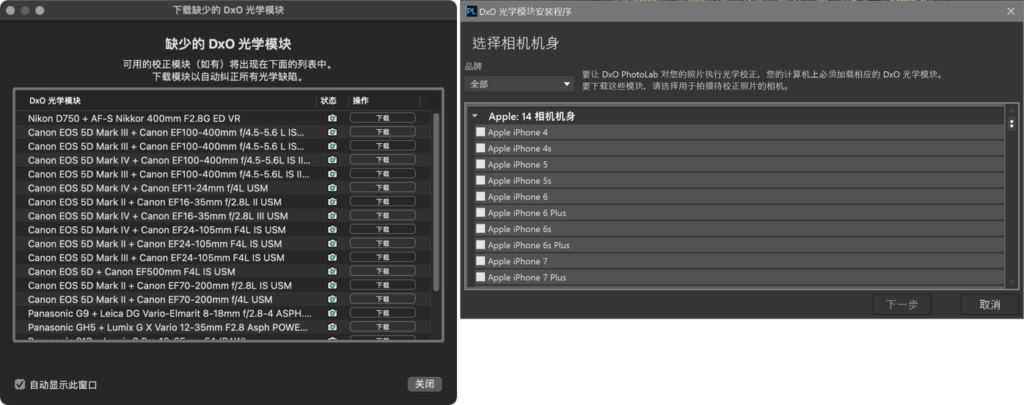
Task: Download module for 5D Mark IV EF24-105mm F4L
Action: click(x=383, y=230)
